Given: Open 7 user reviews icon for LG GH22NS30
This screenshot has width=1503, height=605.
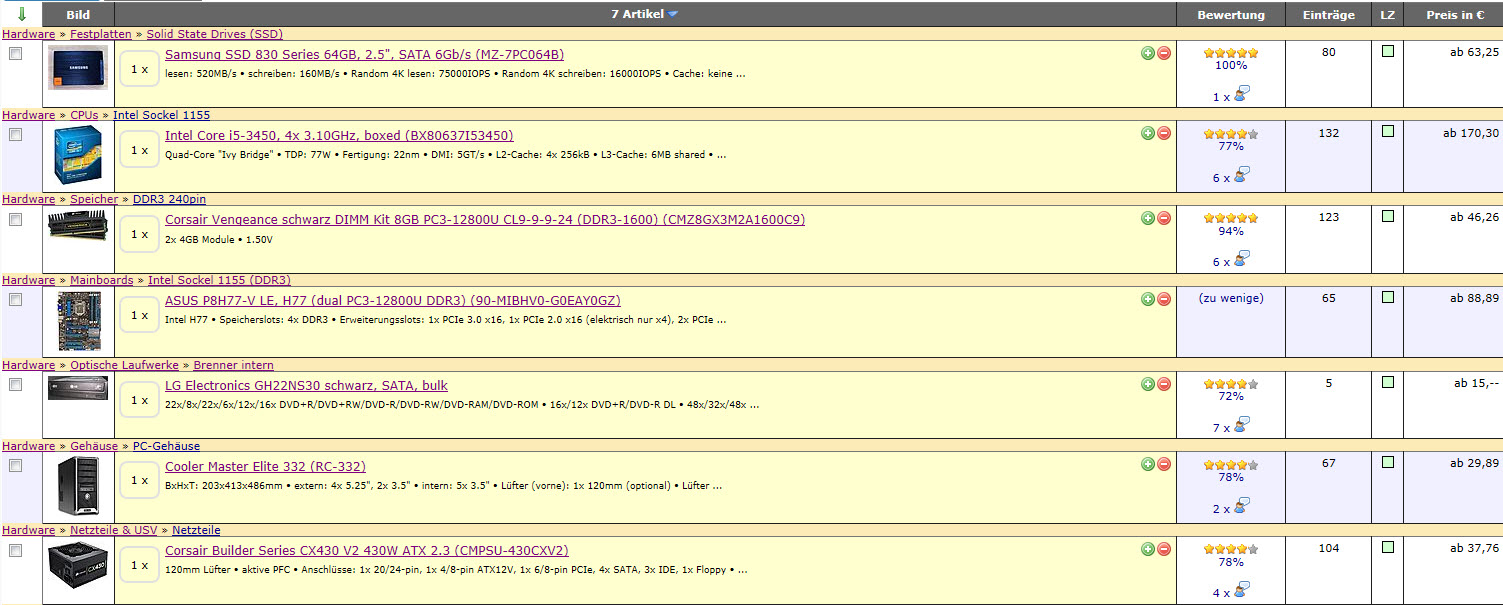Looking at the screenshot, I should tap(1242, 425).
